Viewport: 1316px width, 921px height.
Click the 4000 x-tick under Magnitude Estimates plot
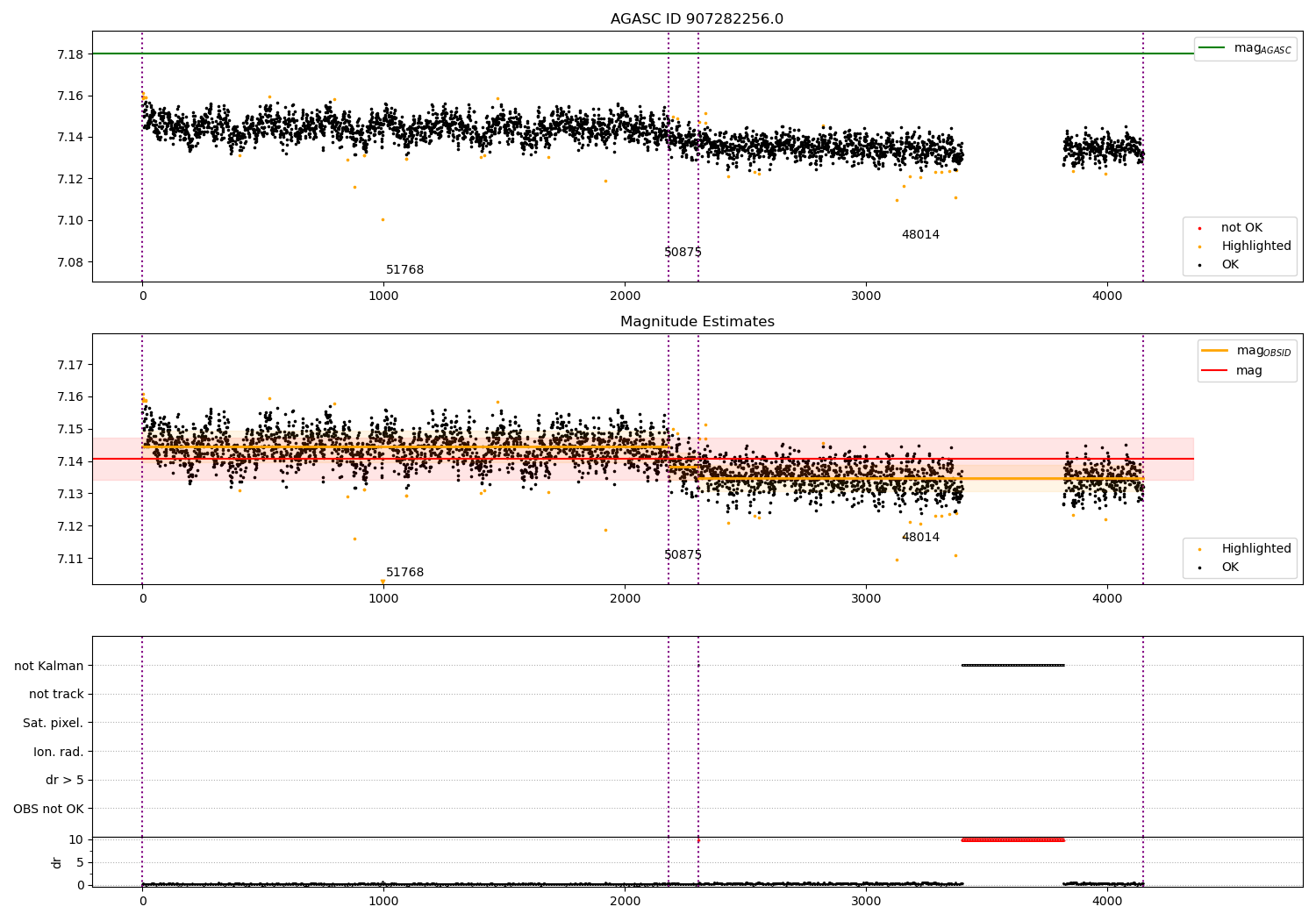pos(1107,599)
